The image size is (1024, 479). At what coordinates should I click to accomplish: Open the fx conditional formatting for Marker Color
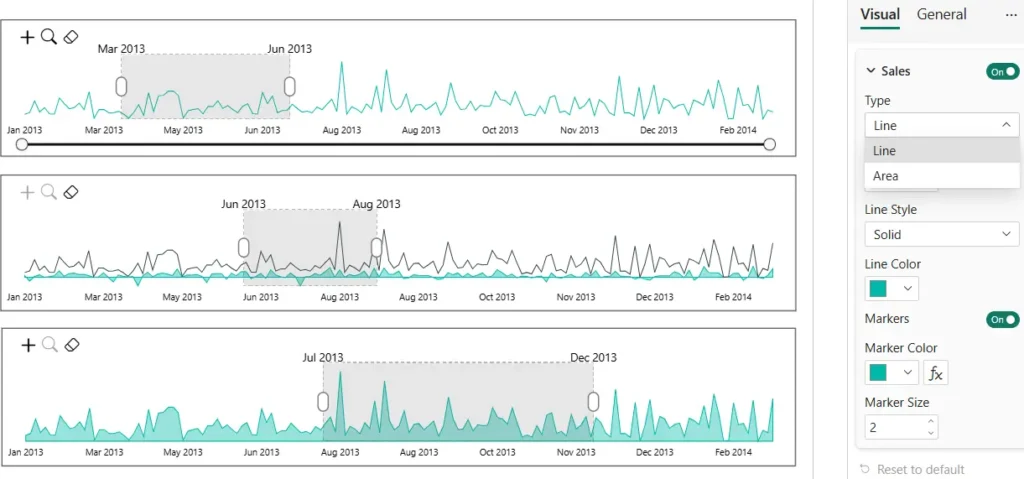pos(936,373)
